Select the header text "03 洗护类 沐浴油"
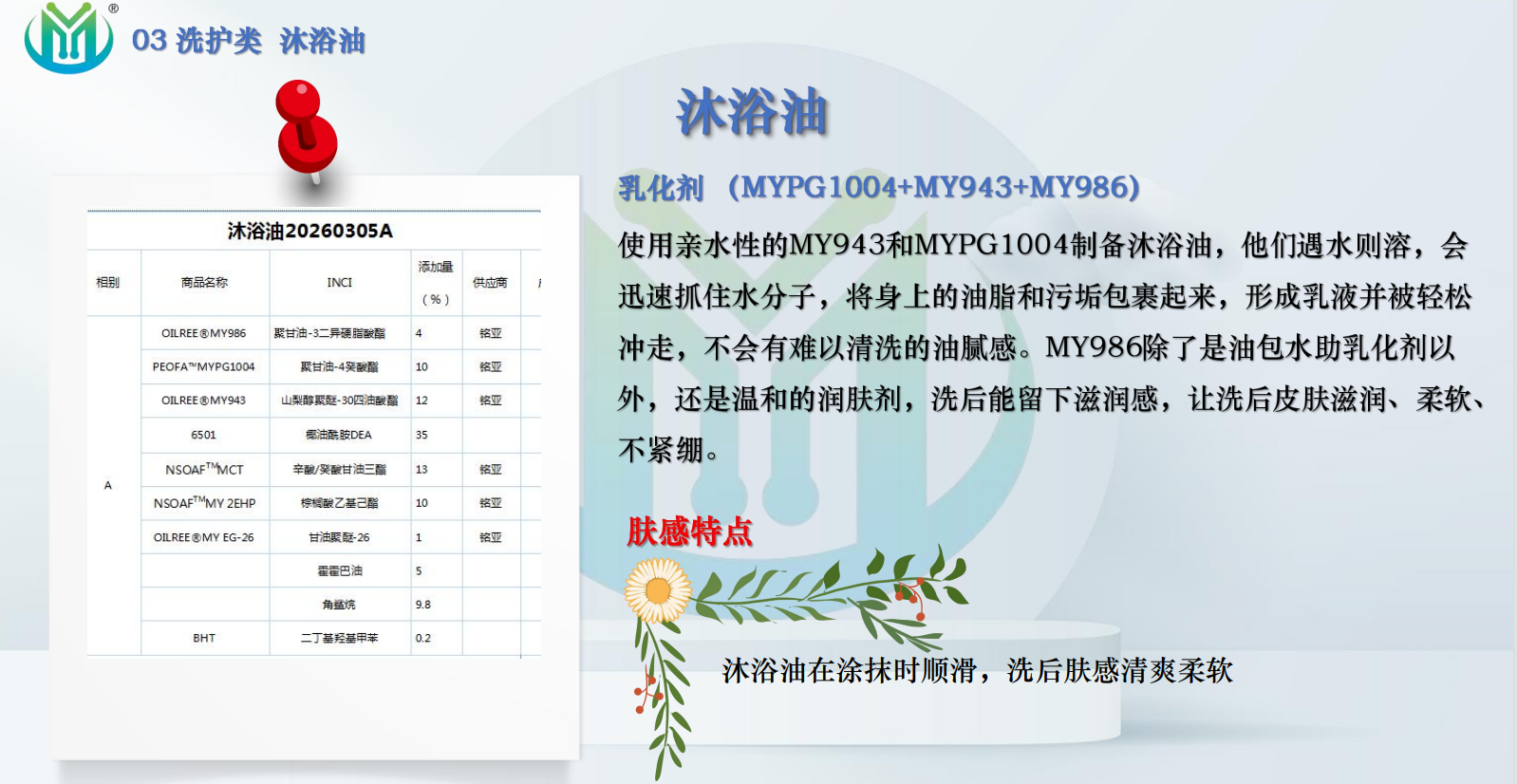Image resolution: width=1517 pixels, height=784 pixels. pyautogui.click(x=249, y=41)
